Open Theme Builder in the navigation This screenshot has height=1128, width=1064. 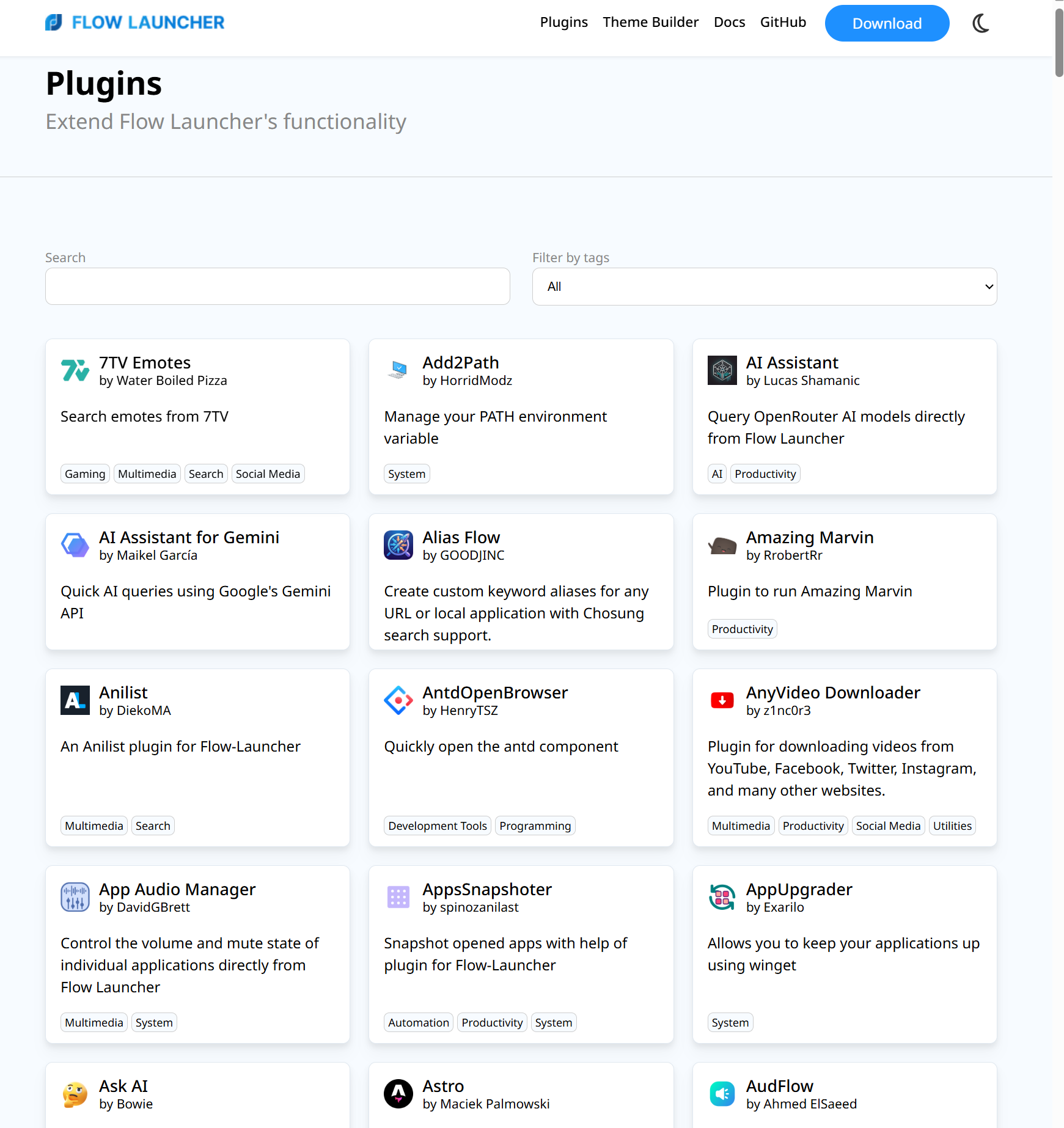click(x=650, y=22)
